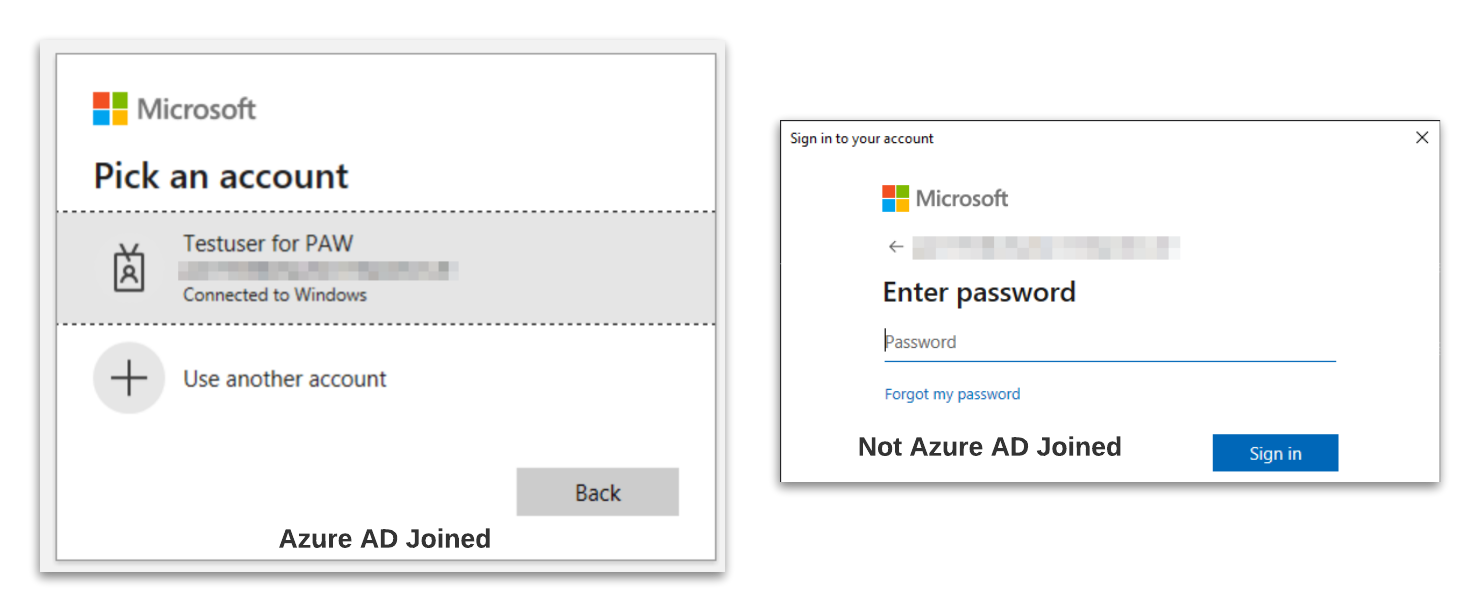Click the Microsoft logo on the account picker
Viewport: 1480px width, 612px height.
click(x=172, y=107)
